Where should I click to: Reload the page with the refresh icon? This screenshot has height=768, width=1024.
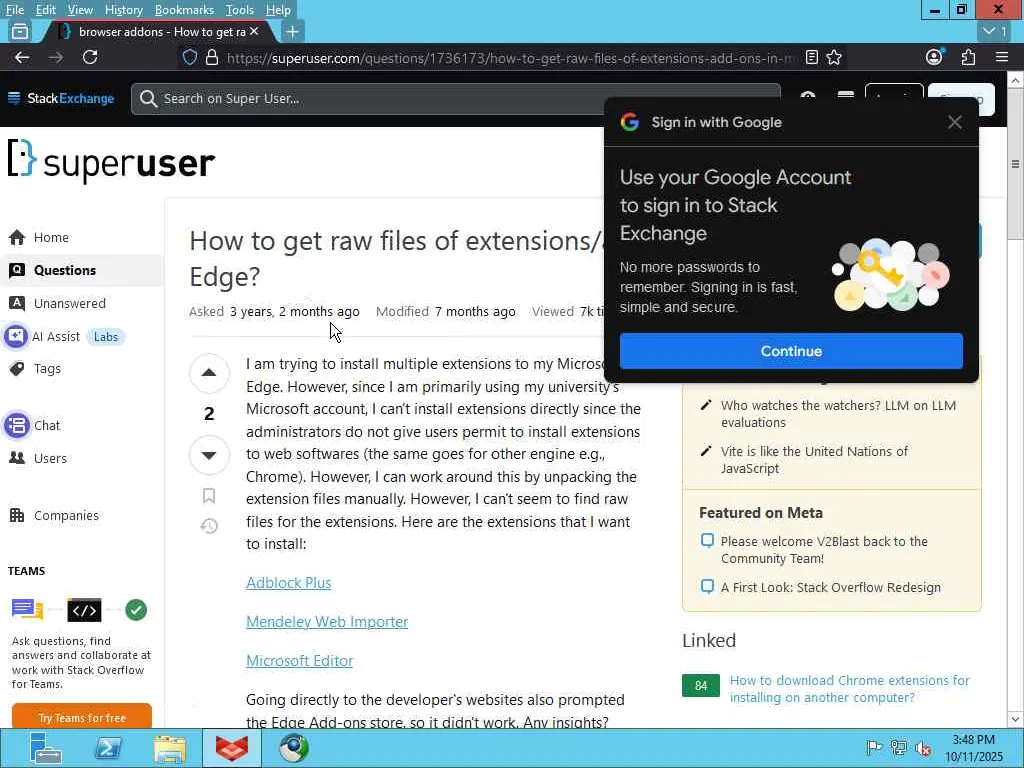click(x=90, y=57)
